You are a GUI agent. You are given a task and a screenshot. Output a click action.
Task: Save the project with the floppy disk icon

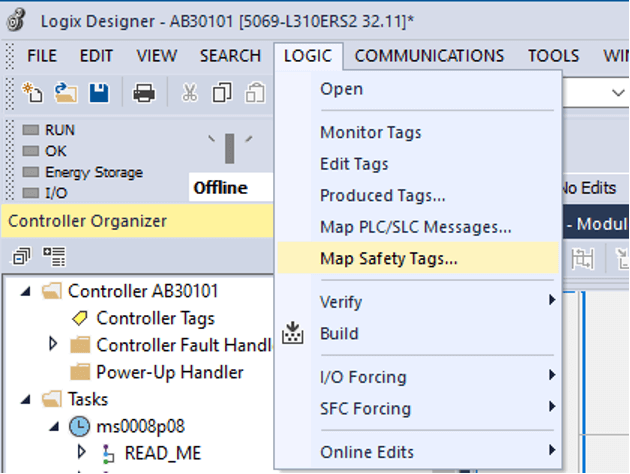click(99, 93)
